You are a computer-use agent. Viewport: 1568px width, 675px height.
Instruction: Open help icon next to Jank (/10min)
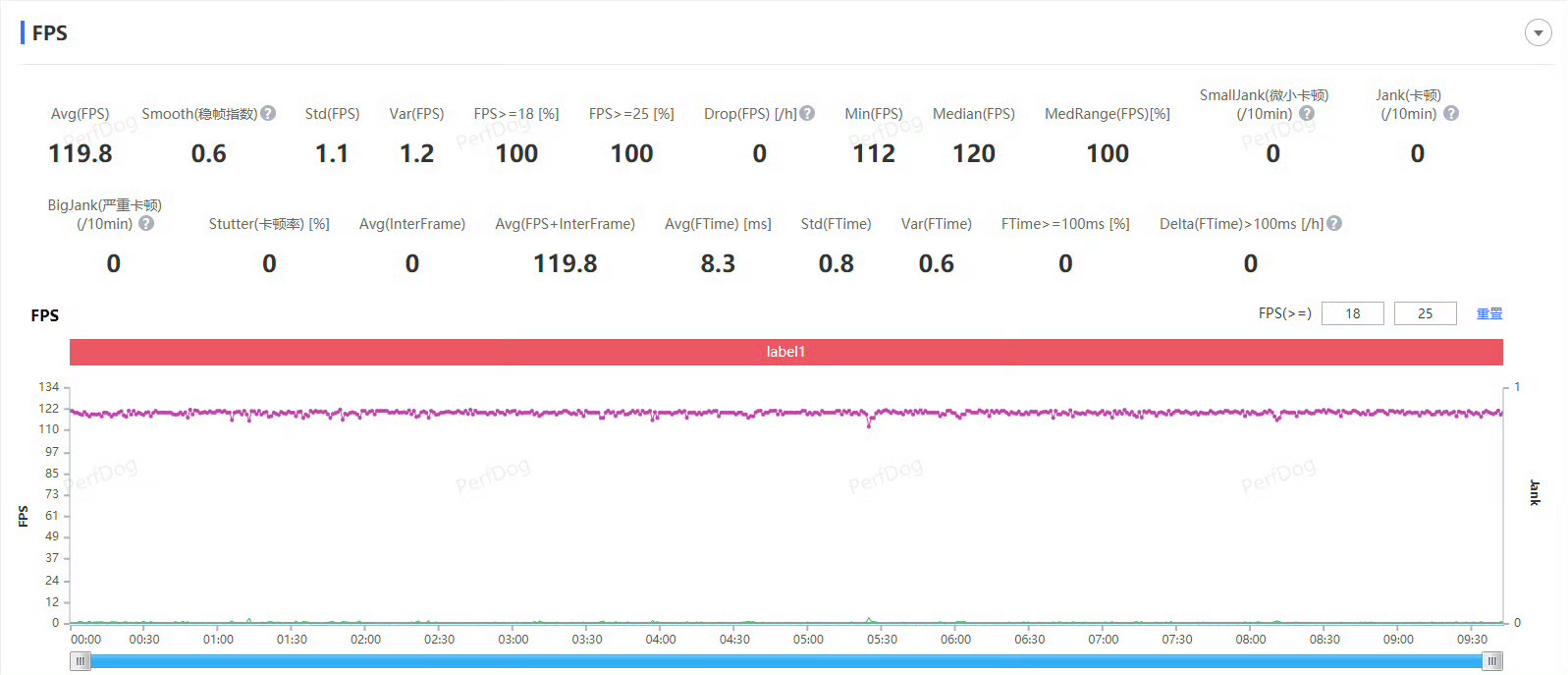pyautogui.click(x=1451, y=114)
